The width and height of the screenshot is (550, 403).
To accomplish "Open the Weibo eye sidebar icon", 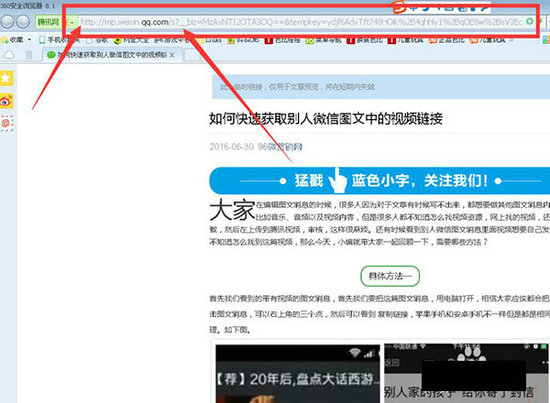I will [6, 101].
